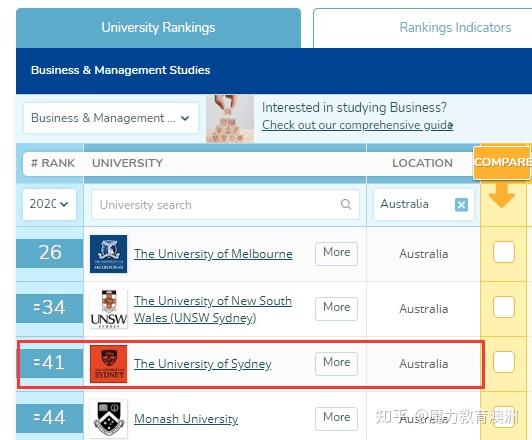Click More for Monash University
The width and height of the screenshot is (532, 440).
pos(336,418)
